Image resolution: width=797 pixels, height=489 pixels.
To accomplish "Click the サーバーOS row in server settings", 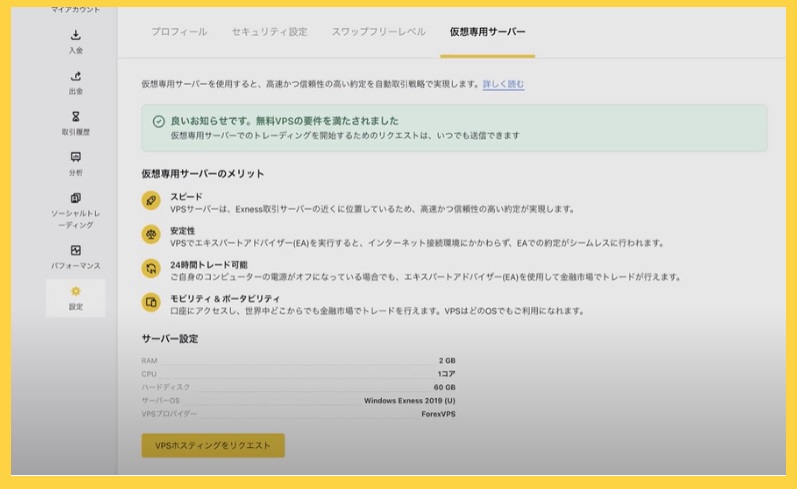I will (x=298, y=399).
